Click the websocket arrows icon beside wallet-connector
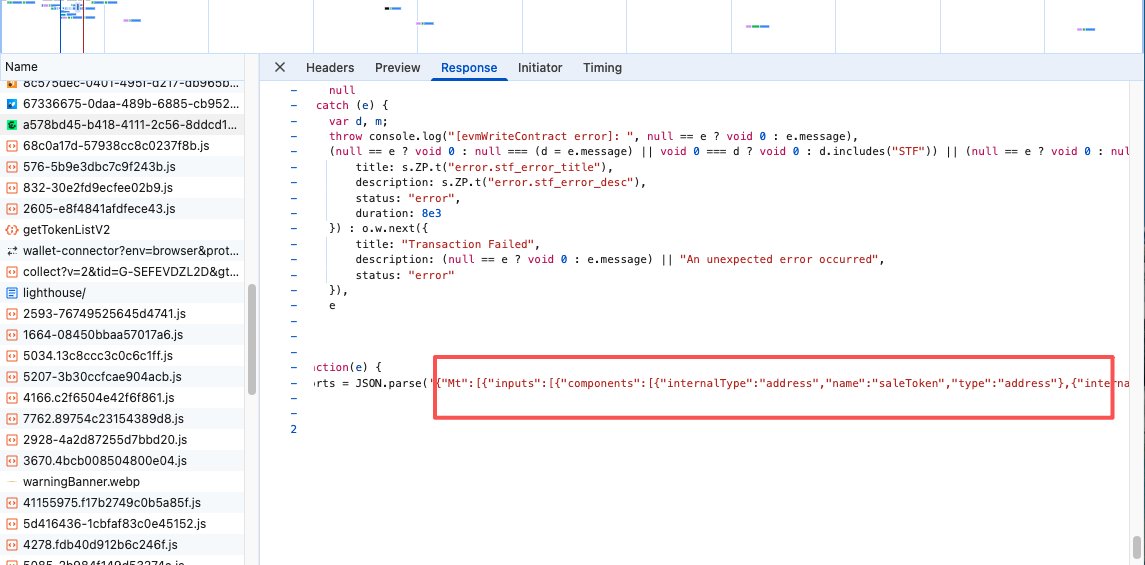This screenshot has height=565, width=1145. pyautogui.click(x=12, y=251)
